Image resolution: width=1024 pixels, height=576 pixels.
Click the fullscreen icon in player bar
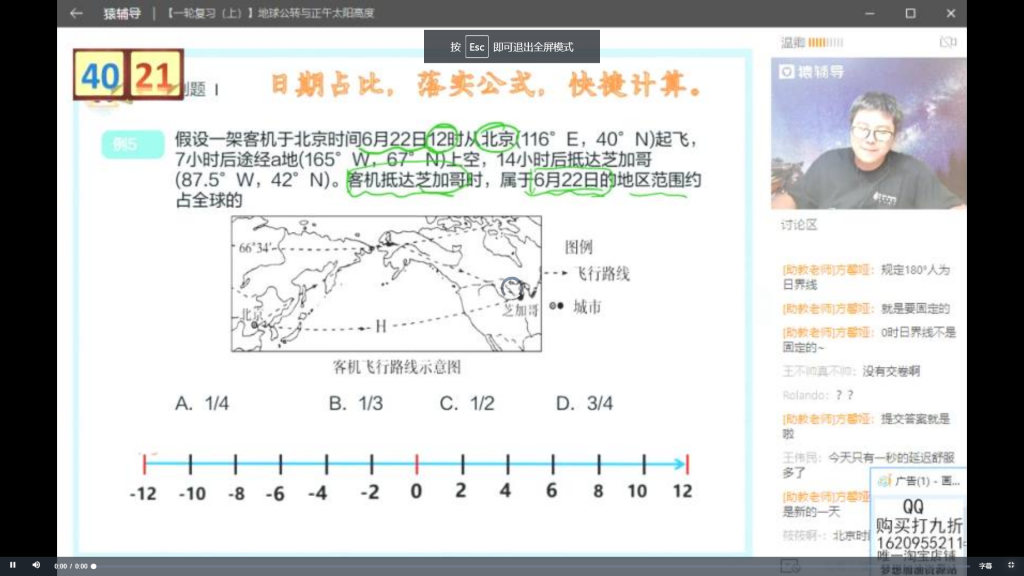pyautogui.click(x=1010, y=565)
